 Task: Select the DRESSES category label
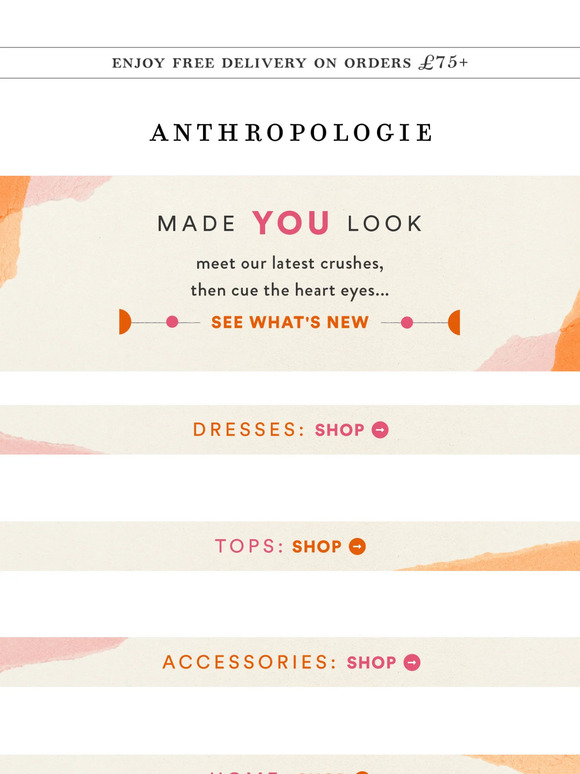tap(249, 429)
